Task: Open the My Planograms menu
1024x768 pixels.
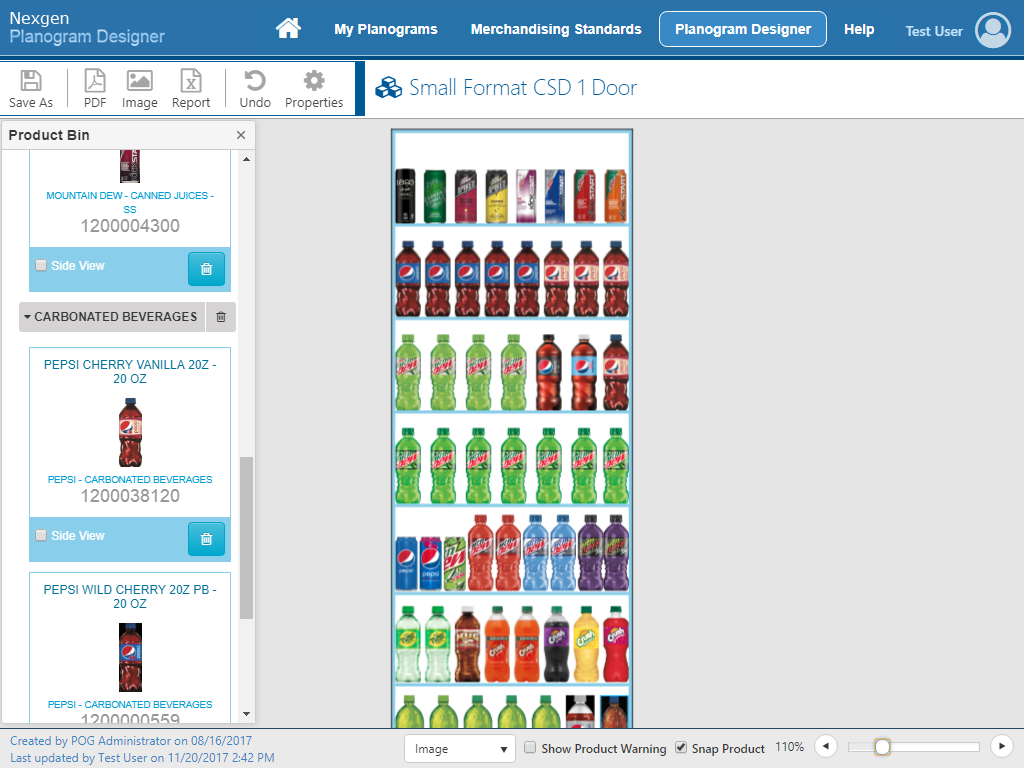Action: (x=386, y=29)
